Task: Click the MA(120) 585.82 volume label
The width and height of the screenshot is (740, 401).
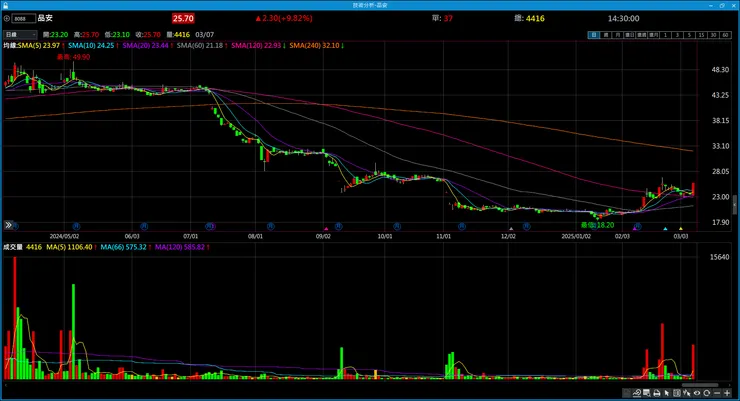Action: coord(180,247)
